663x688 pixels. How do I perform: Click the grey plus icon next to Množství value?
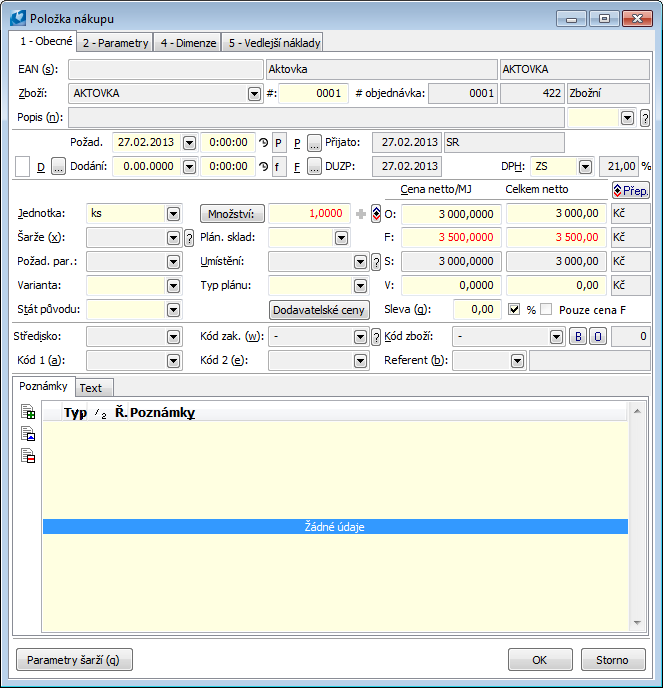click(x=361, y=214)
